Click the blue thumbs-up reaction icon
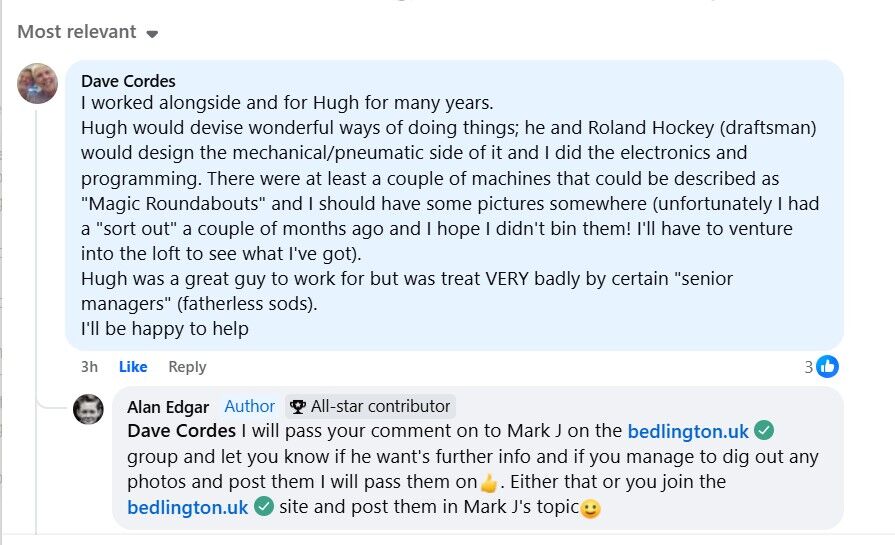Viewport: 895px width, 545px height. tap(827, 367)
